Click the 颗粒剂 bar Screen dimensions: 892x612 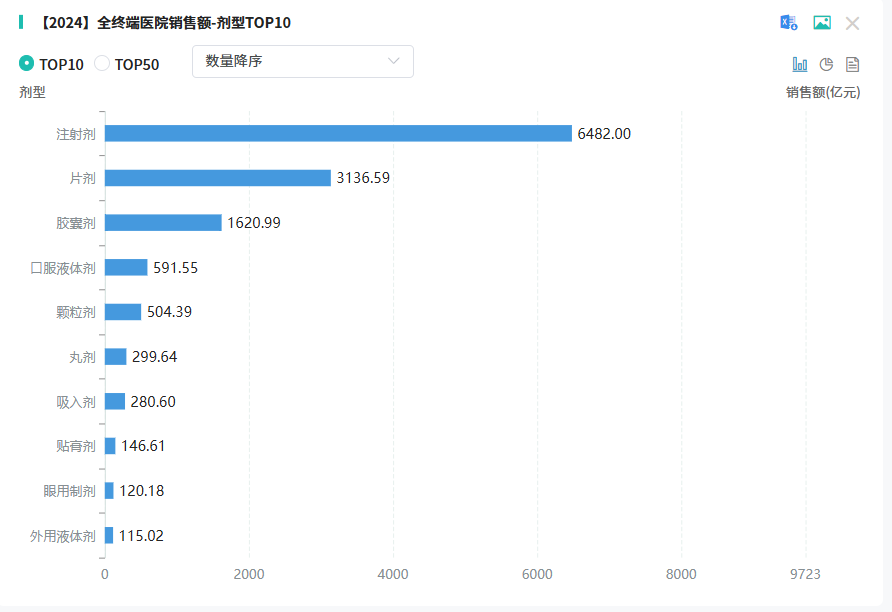123,312
